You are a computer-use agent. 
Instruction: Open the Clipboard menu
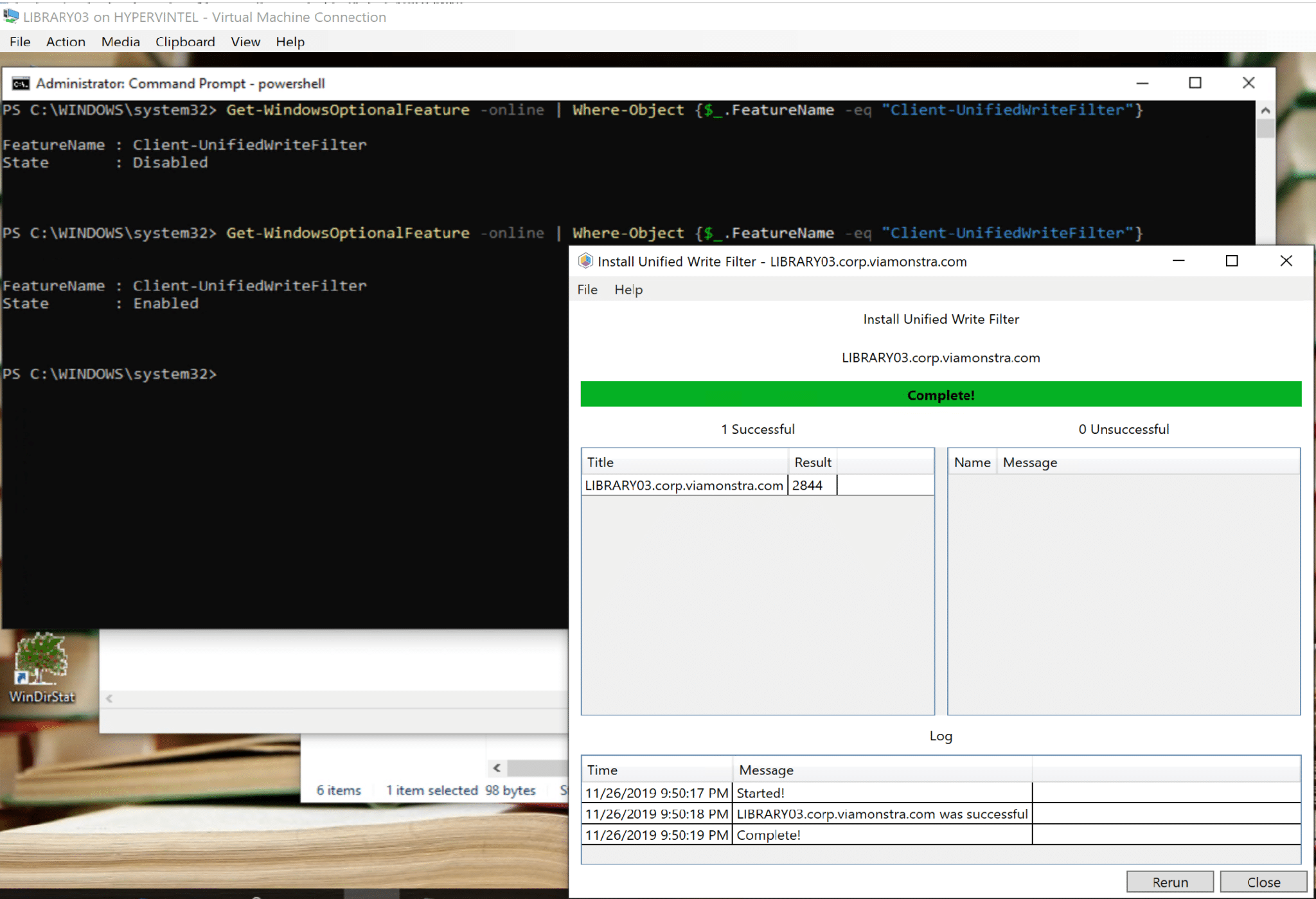(185, 41)
